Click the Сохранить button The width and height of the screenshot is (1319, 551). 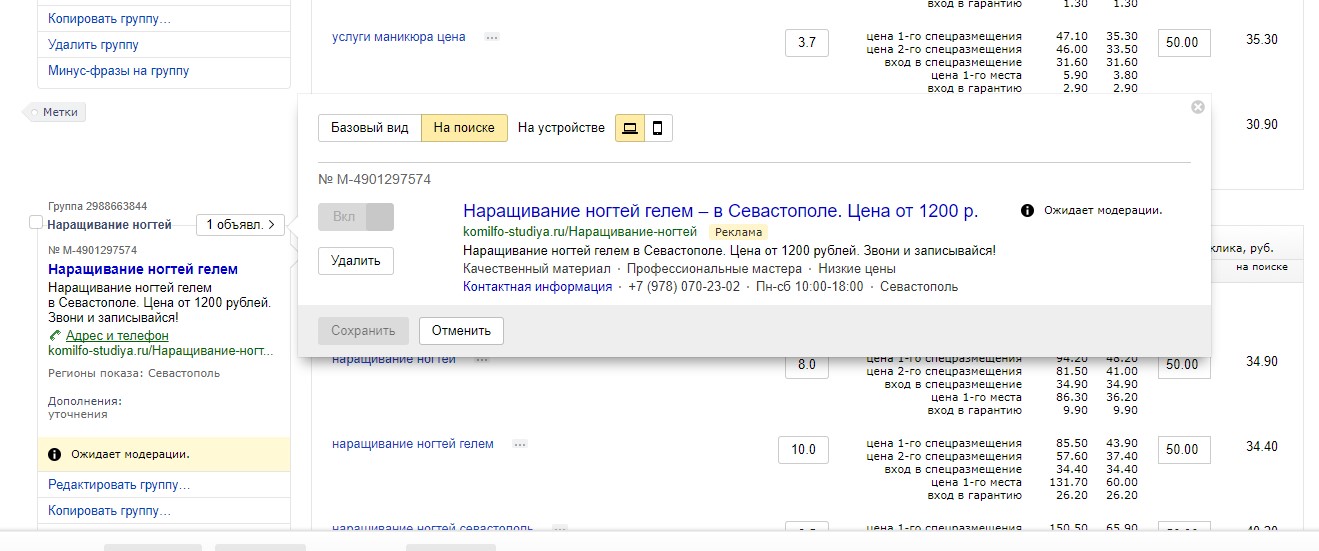[x=363, y=331]
